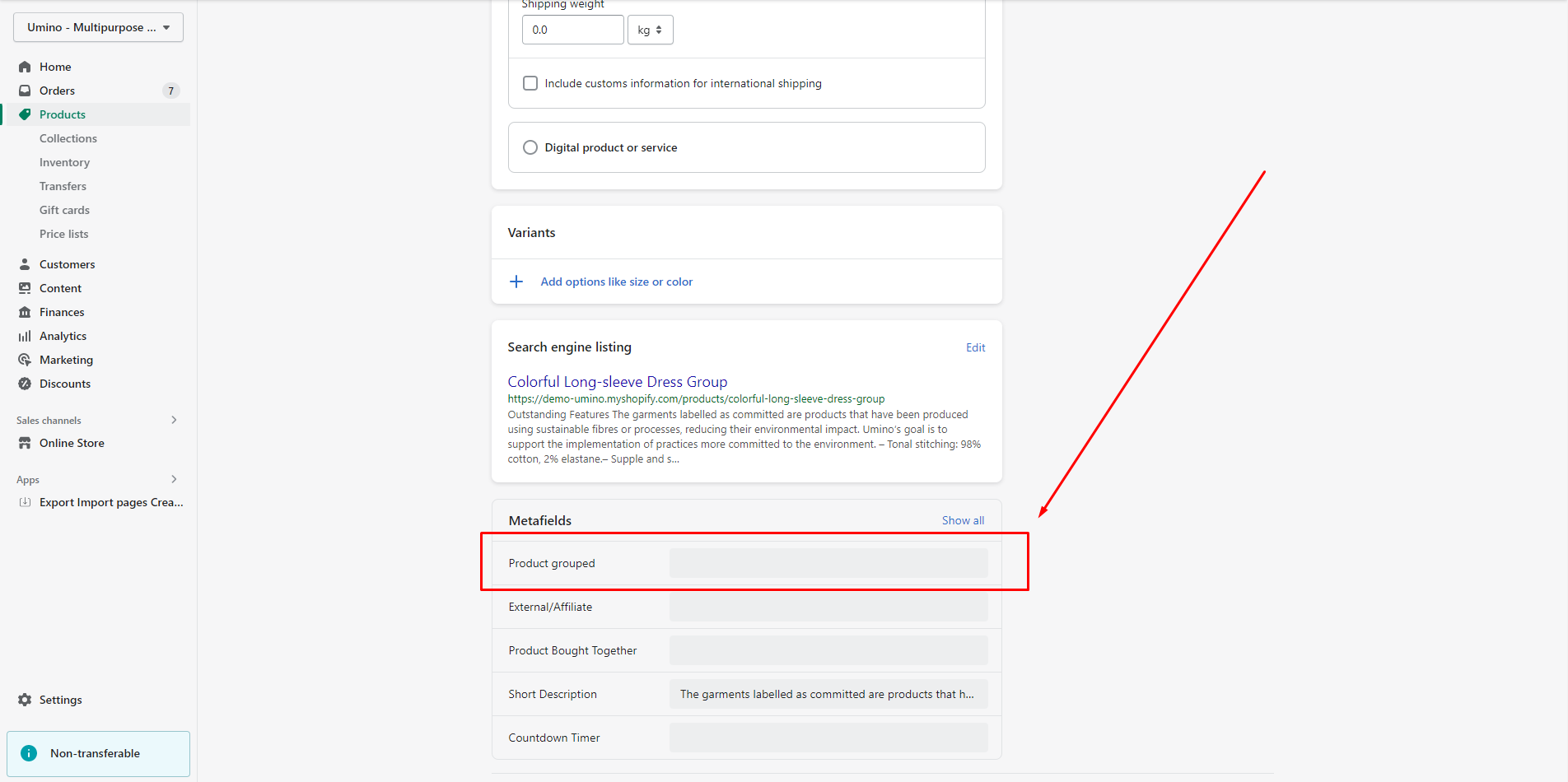Expand the Apps section chevron
1568x782 pixels.
(x=174, y=479)
